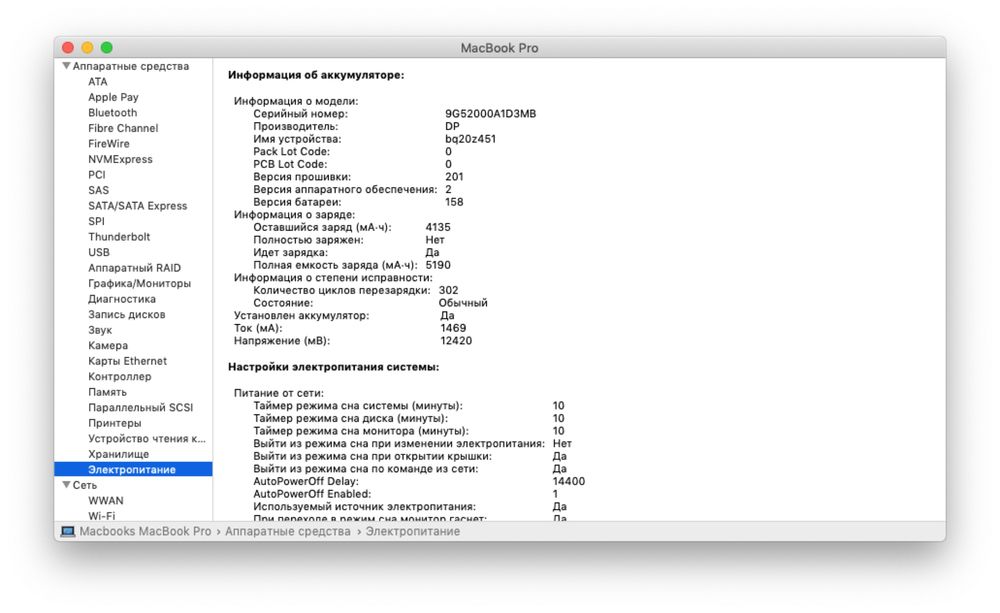
Task: Open the Диагностика entry
Action: click(121, 299)
